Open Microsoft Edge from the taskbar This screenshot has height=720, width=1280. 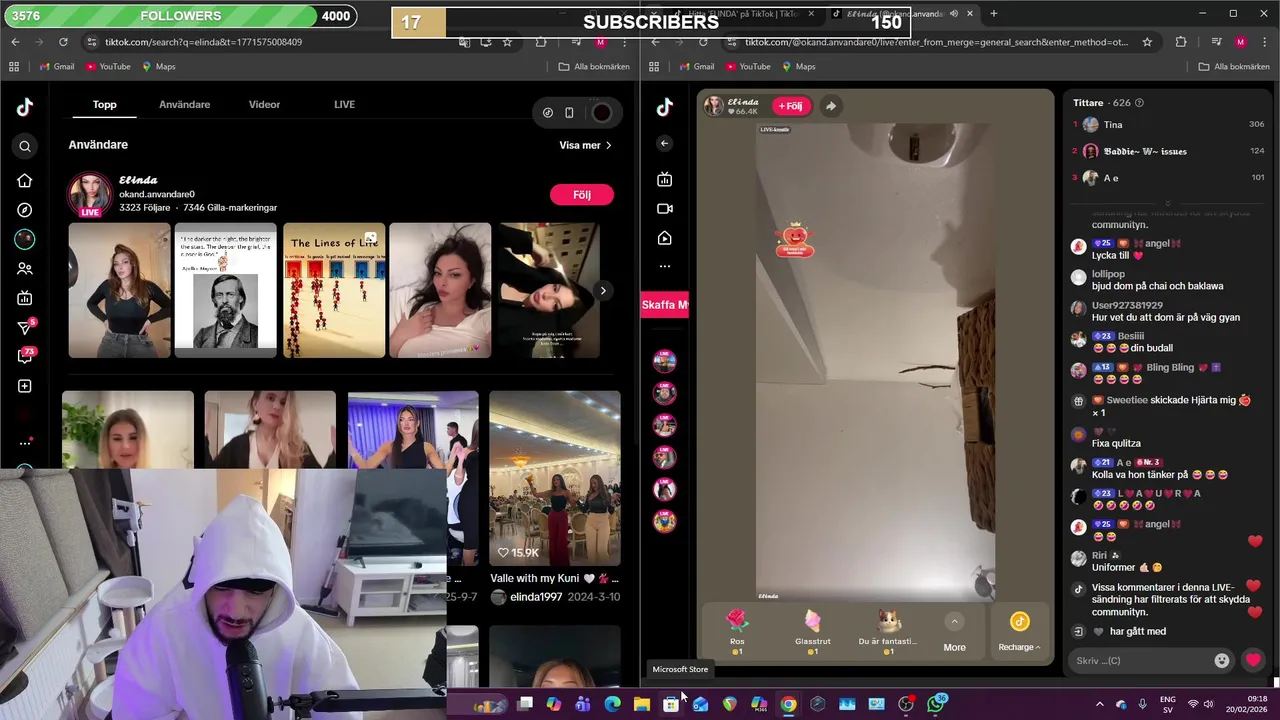[x=612, y=704]
